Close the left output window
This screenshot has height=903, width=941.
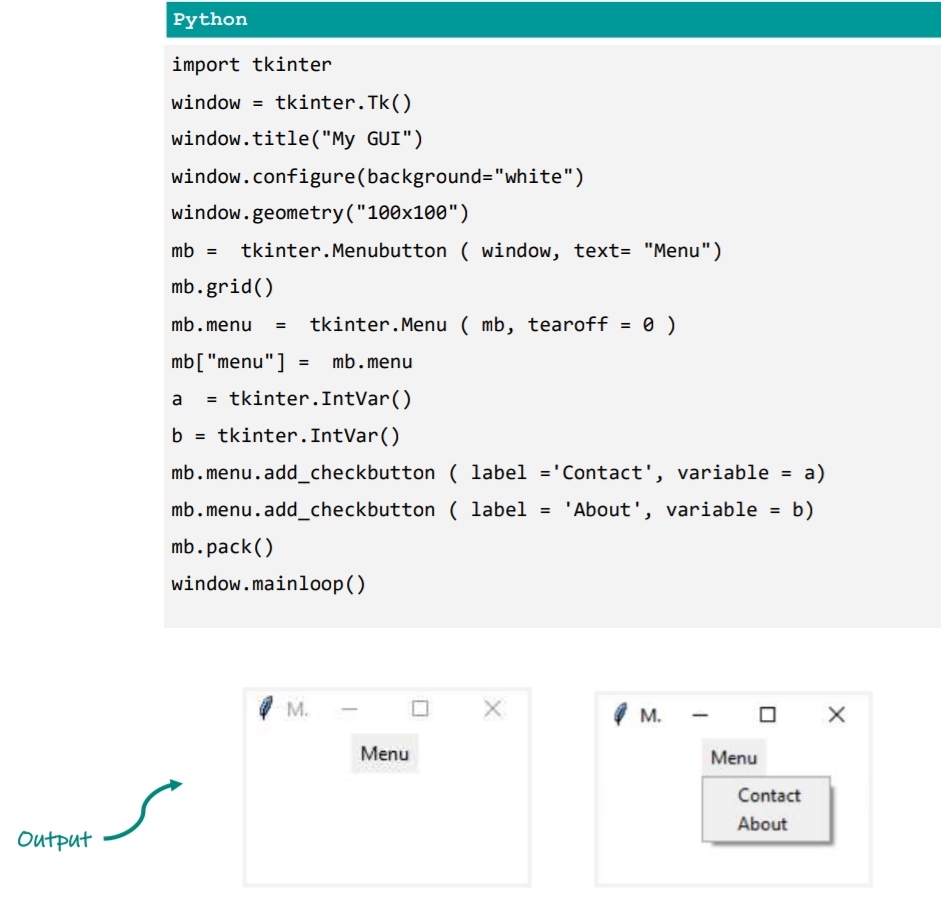point(492,708)
